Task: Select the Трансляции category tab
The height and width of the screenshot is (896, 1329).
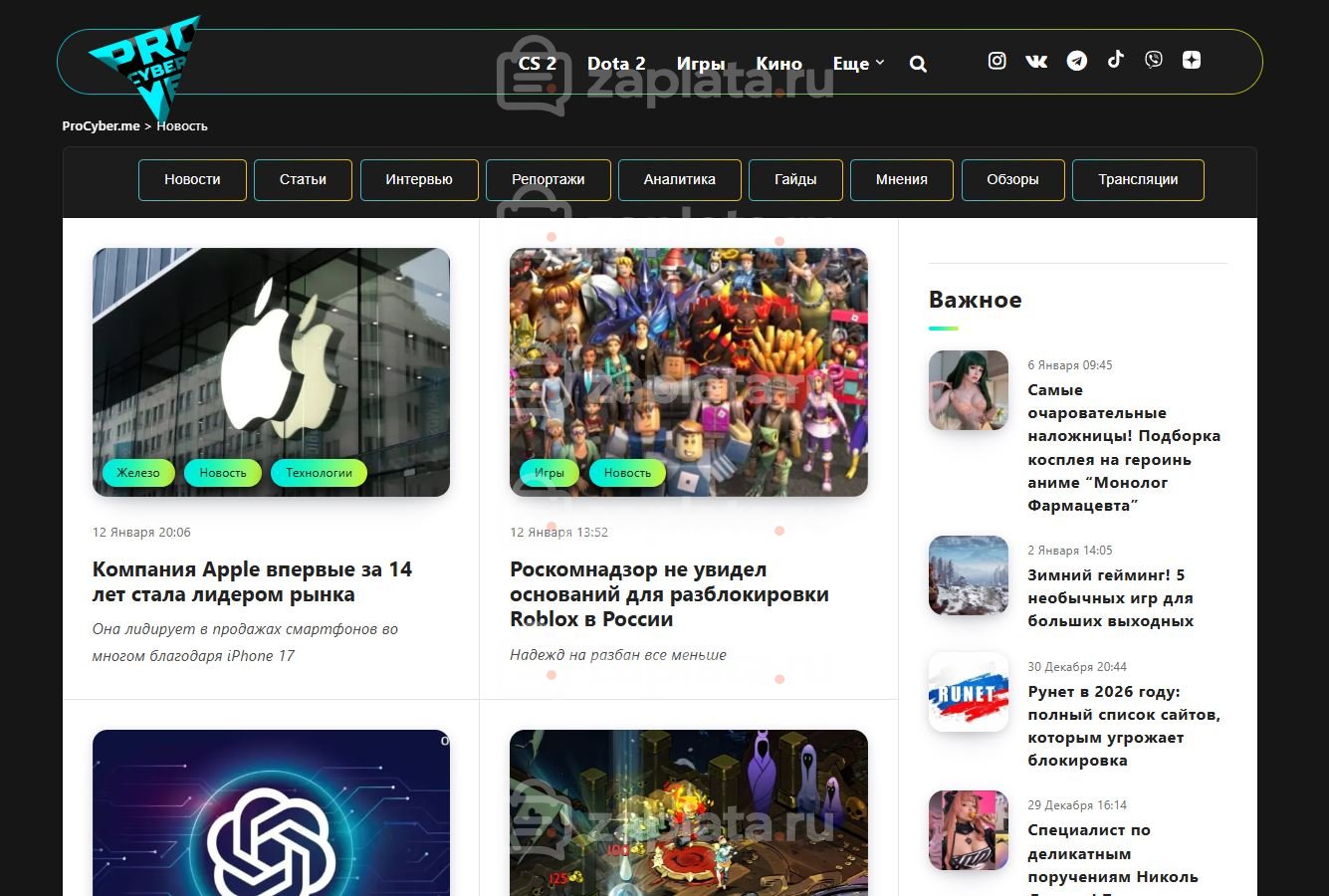Action: [x=1138, y=180]
